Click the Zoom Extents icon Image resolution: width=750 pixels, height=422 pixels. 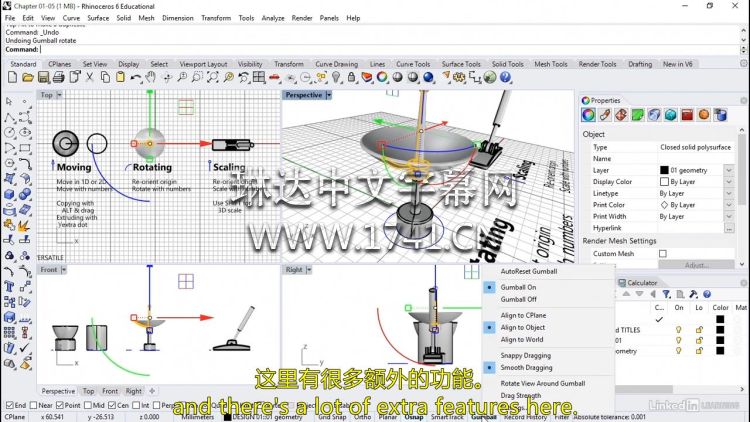click(x=213, y=77)
